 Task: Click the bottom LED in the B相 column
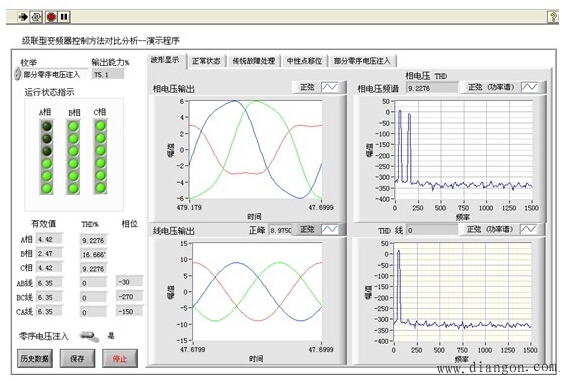click(x=73, y=188)
